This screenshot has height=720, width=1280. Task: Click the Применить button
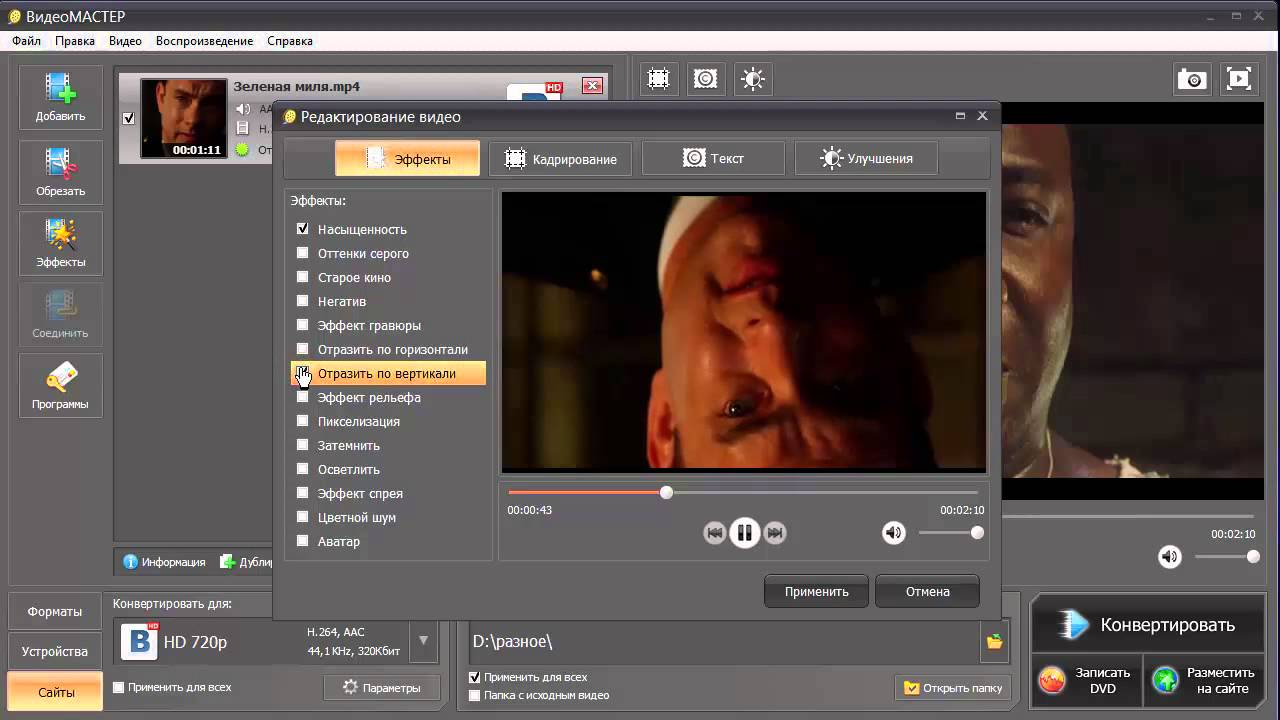pyautogui.click(x=817, y=591)
